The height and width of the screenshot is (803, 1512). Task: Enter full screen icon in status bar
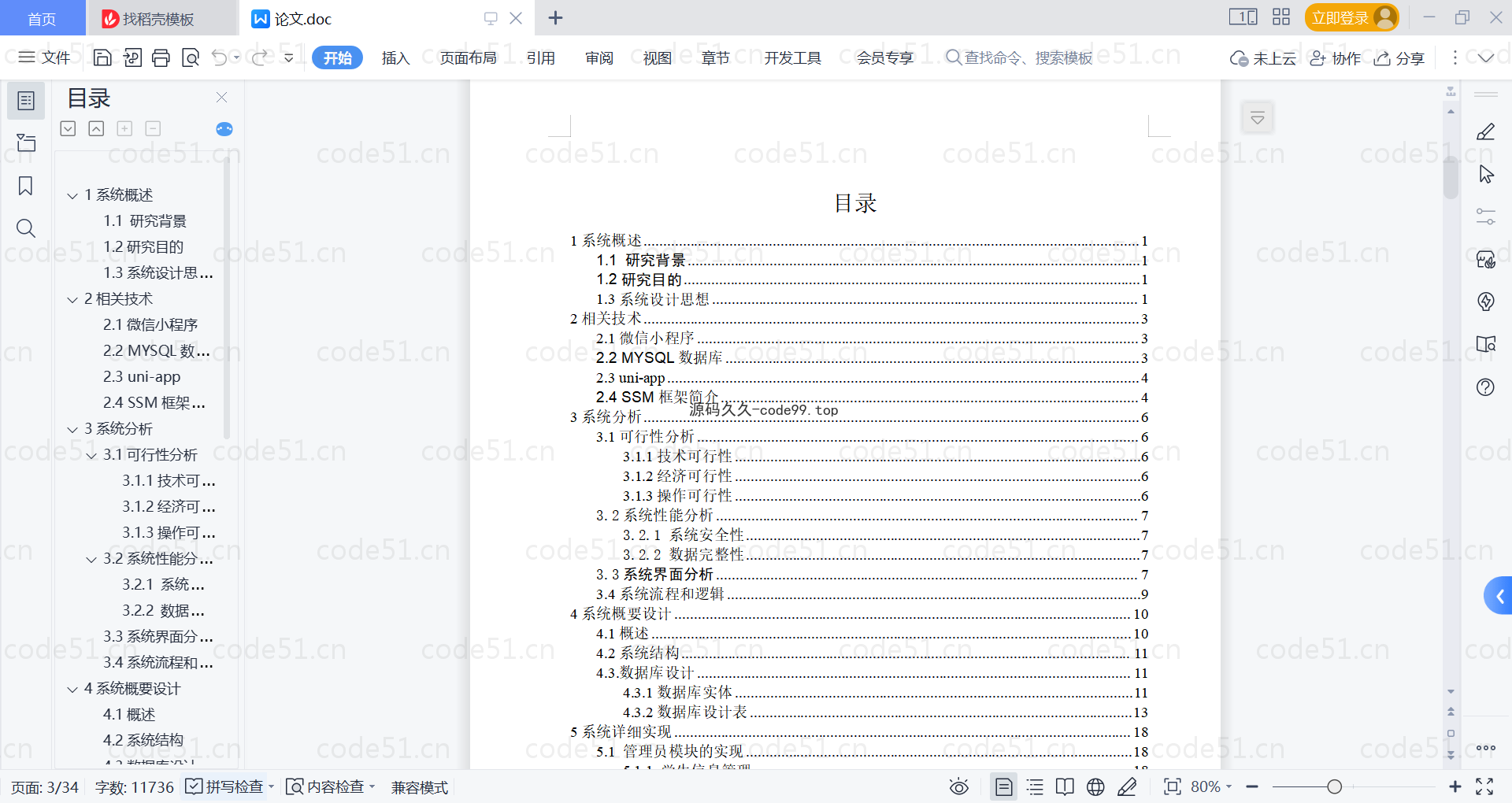pyautogui.click(x=1485, y=786)
